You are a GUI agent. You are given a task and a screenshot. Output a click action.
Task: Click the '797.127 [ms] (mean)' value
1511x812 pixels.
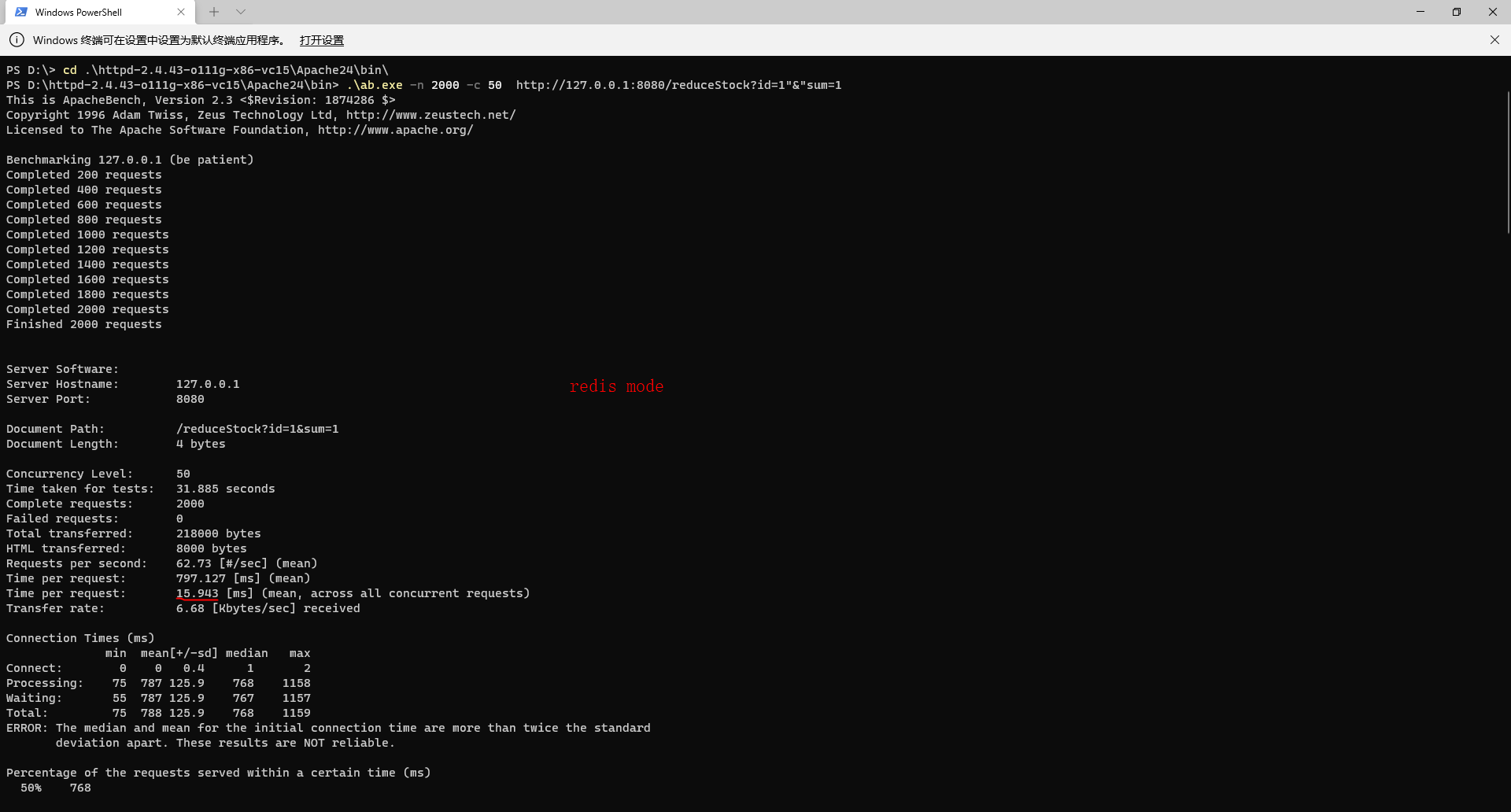pyautogui.click(x=243, y=578)
